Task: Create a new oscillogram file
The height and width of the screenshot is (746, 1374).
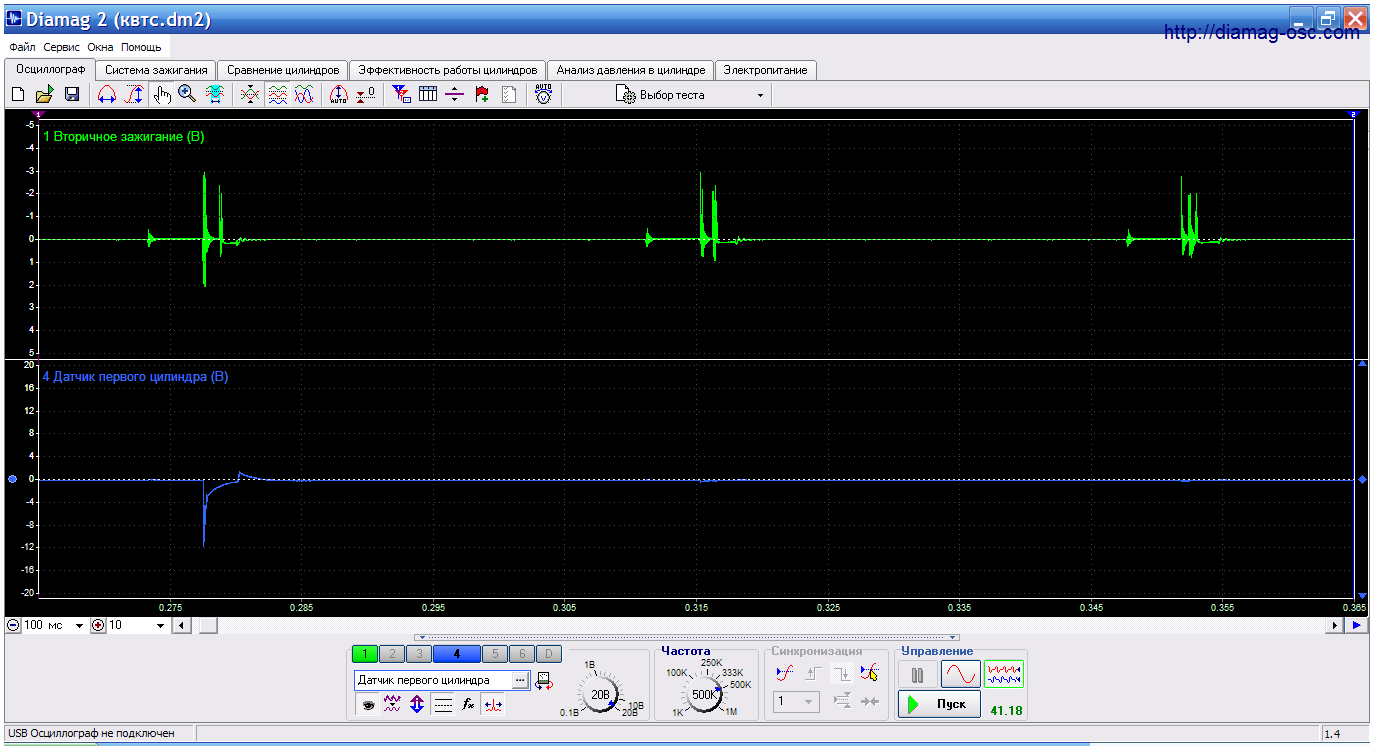Action: 17,95
